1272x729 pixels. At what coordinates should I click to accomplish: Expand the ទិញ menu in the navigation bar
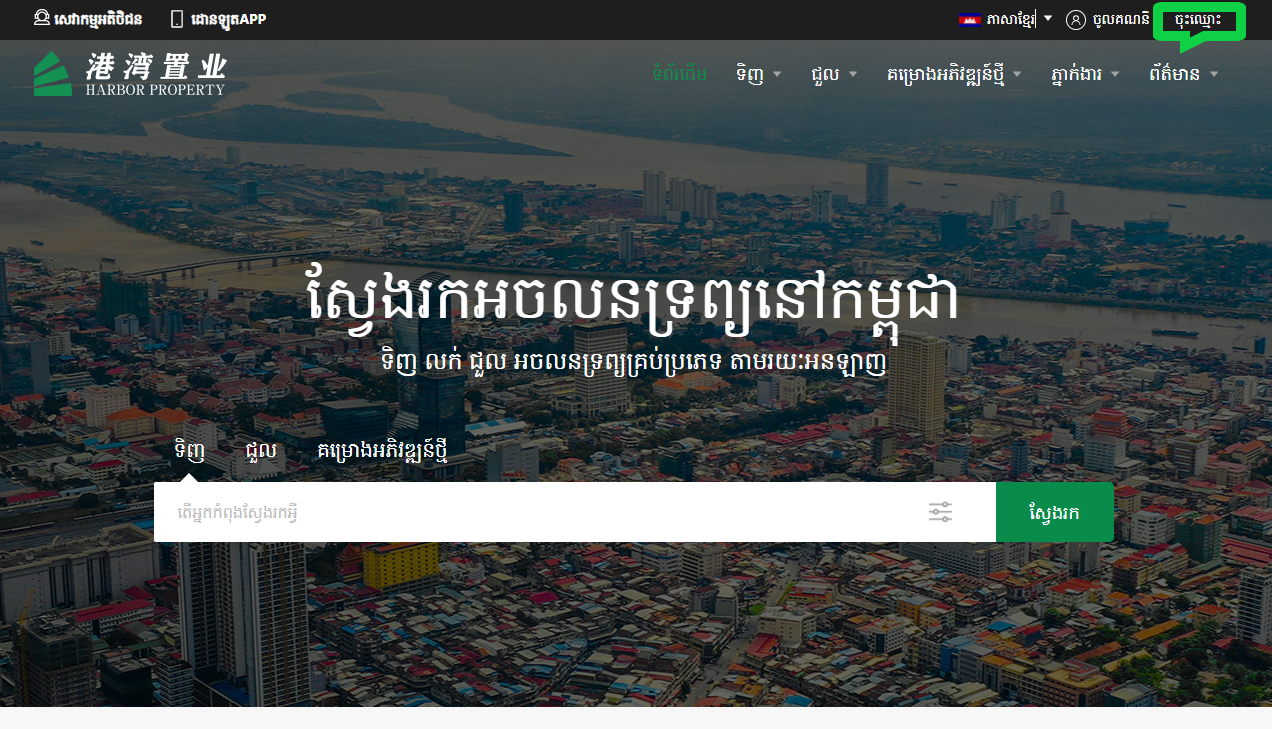[759, 74]
